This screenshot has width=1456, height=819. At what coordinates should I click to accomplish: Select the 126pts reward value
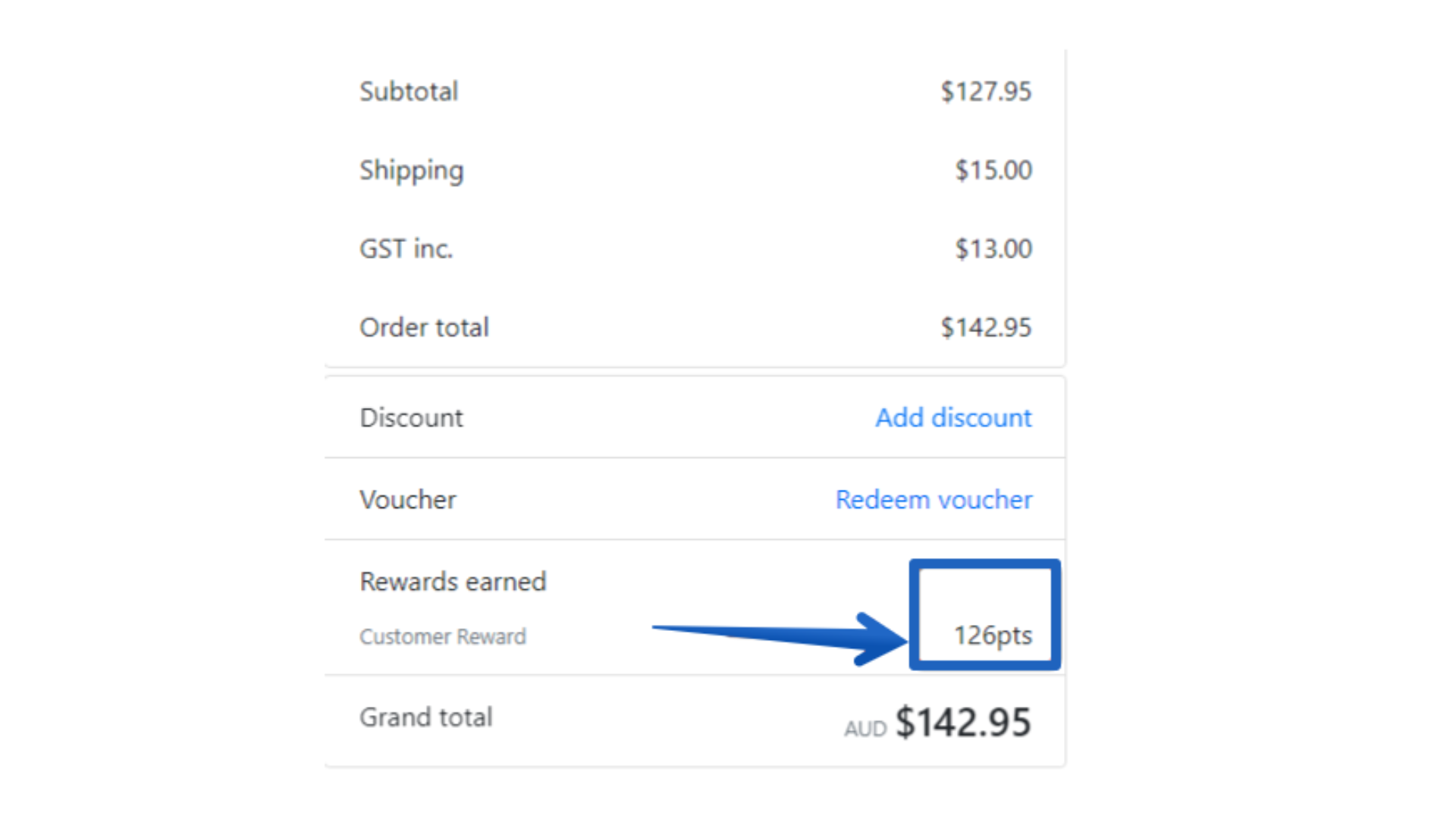coord(993,635)
